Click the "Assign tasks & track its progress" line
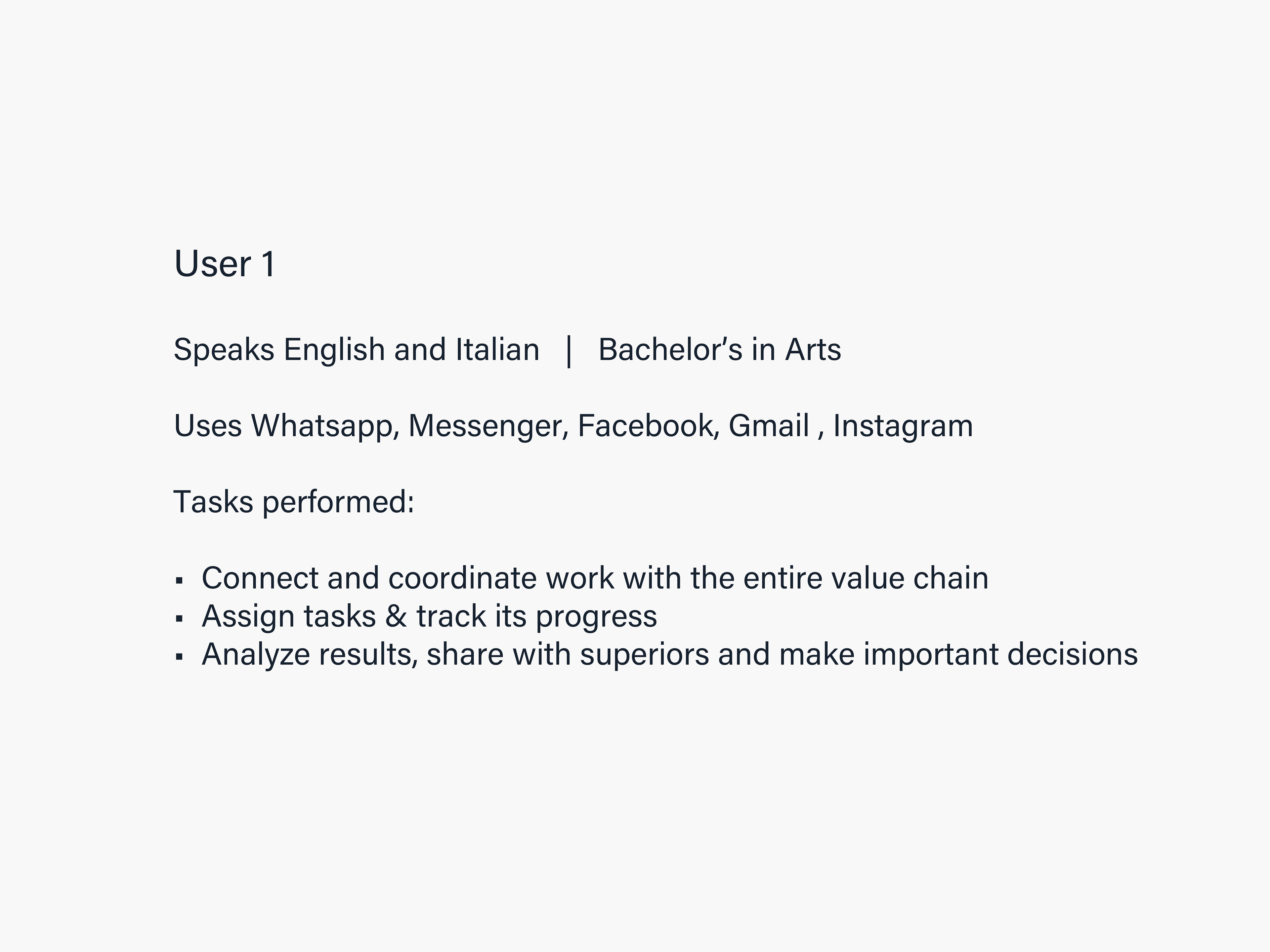Screen dimensions: 1270x952 [x=430, y=617]
